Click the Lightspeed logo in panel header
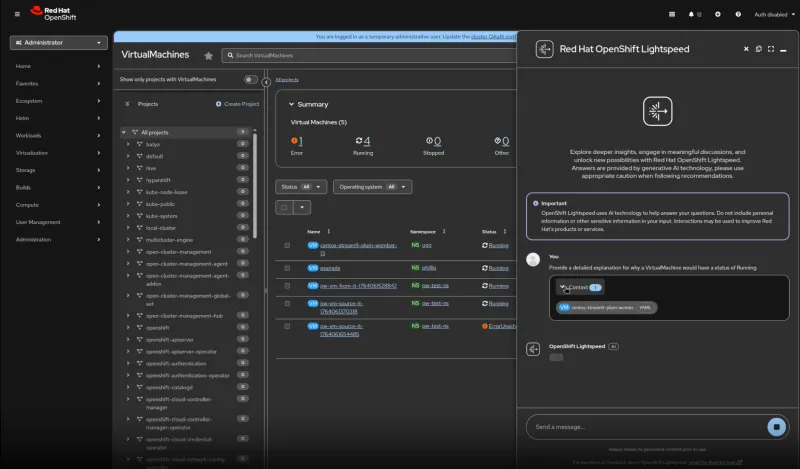Screen dimensions: 800x469 (x=544, y=49)
